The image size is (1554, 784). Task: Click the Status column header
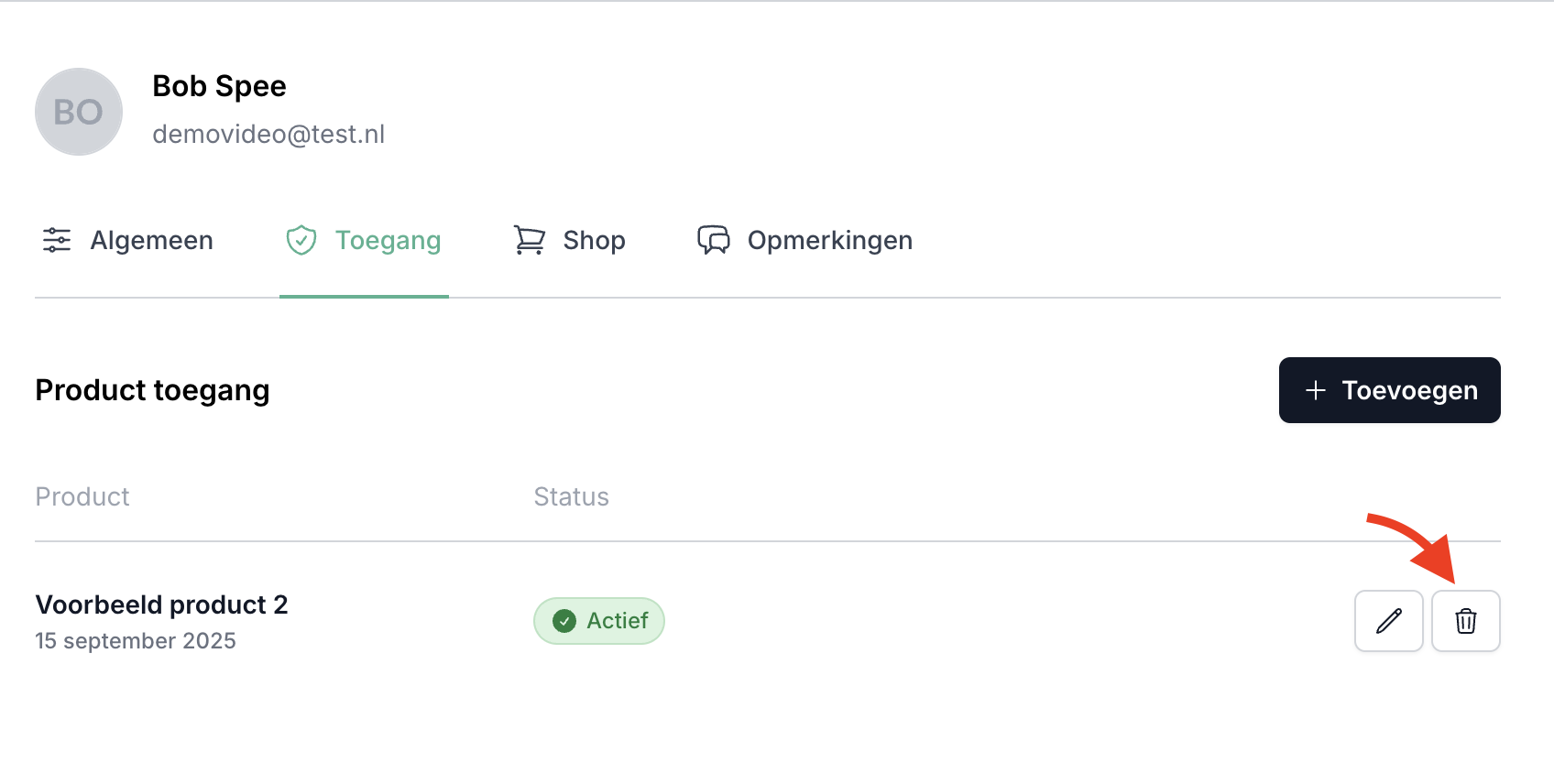[571, 496]
